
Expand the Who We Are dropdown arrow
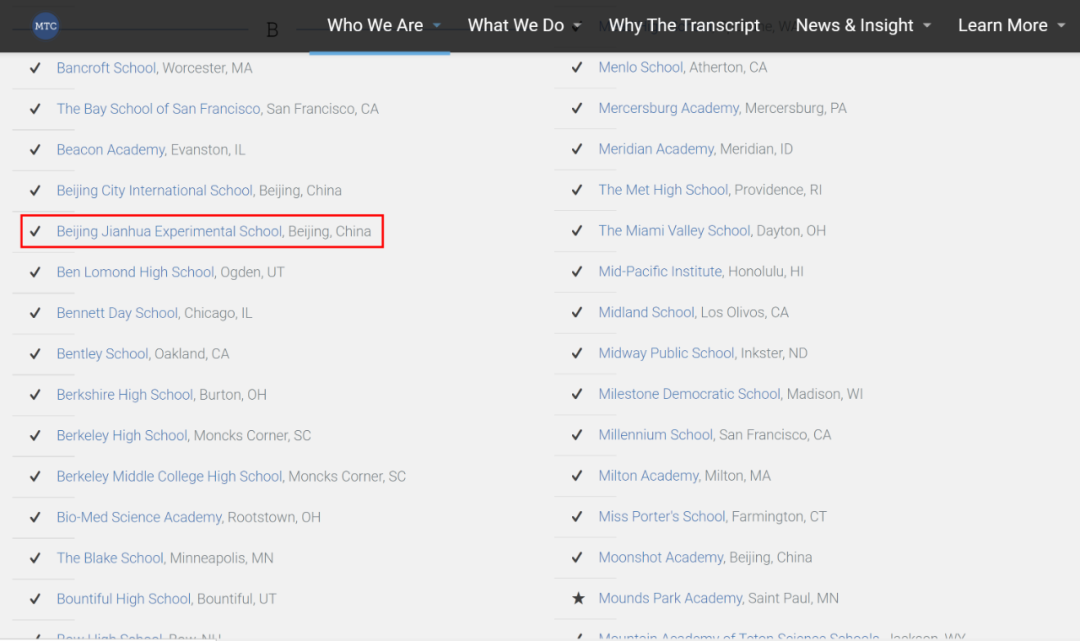point(437,26)
